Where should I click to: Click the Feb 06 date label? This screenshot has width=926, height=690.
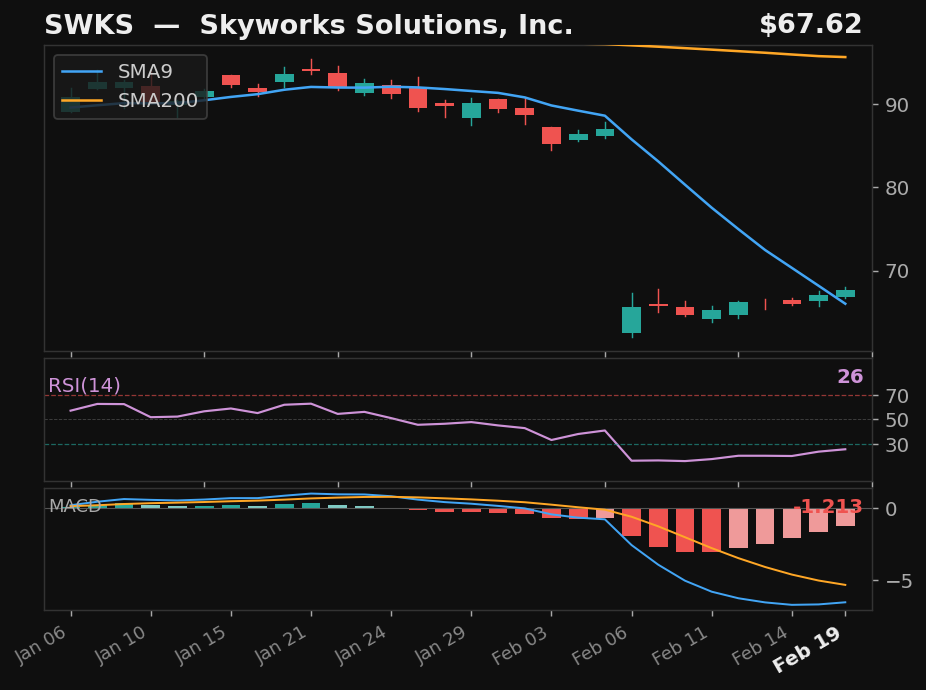(x=599, y=646)
